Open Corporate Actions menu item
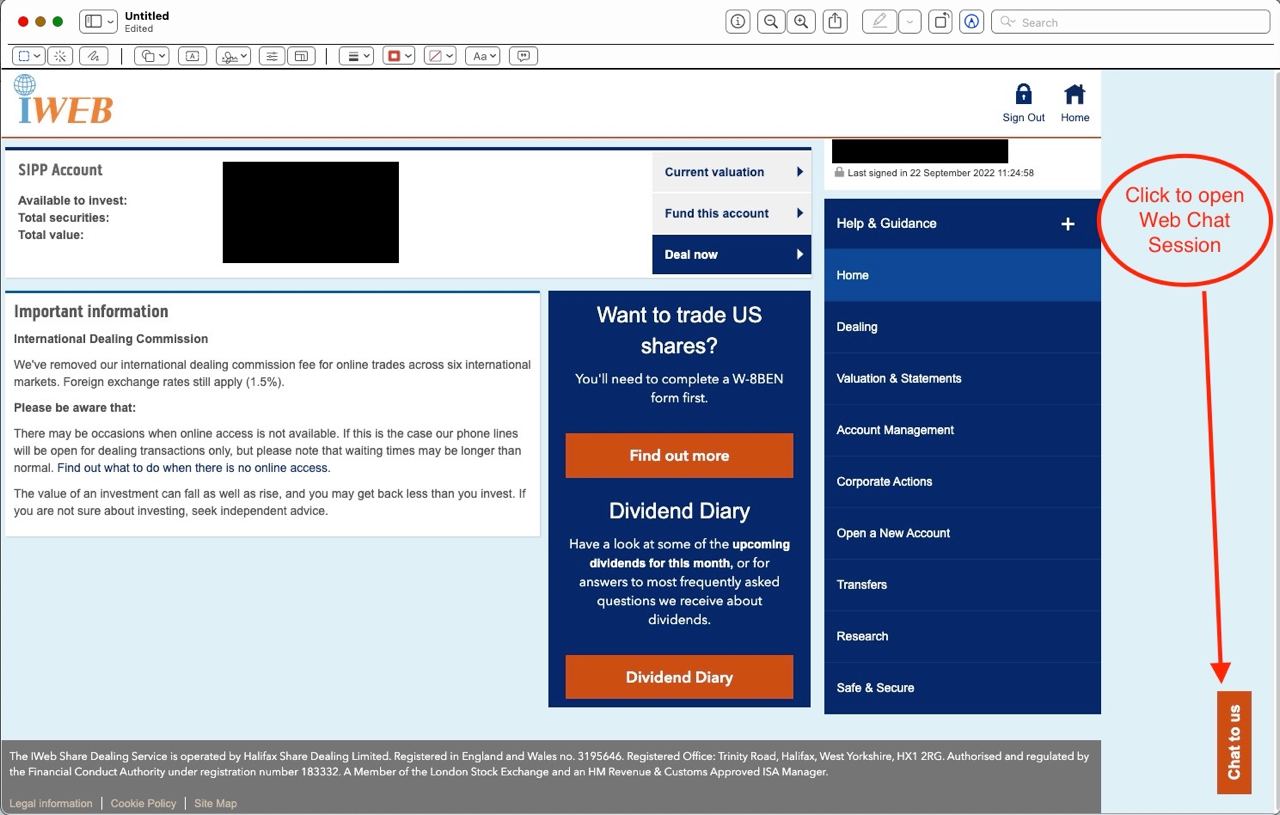This screenshot has width=1280, height=815. click(x=962, y=481)
